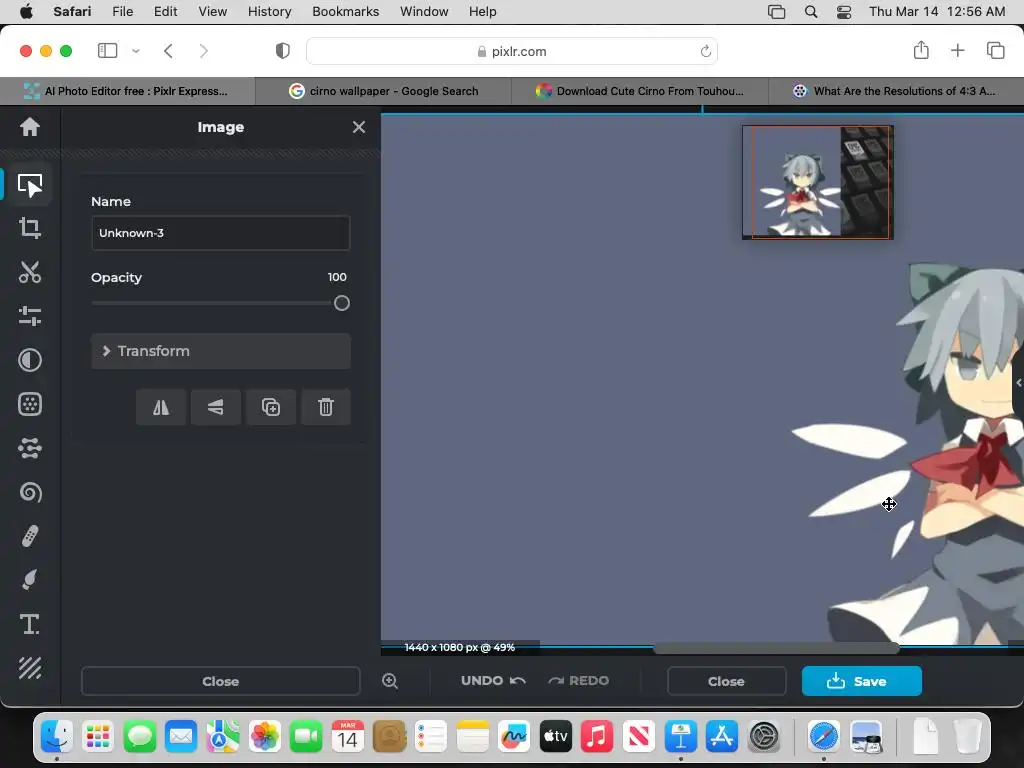Viewport: 1024px width, 768px height.
Task: Undo the last action
Action: (x=493, y=680)
